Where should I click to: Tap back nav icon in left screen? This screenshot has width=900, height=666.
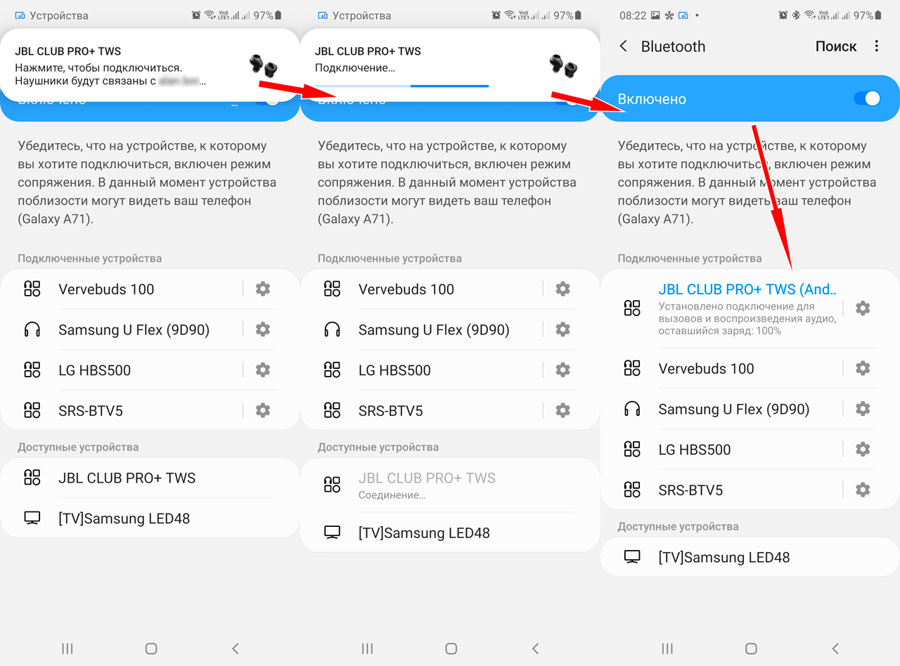235,649
